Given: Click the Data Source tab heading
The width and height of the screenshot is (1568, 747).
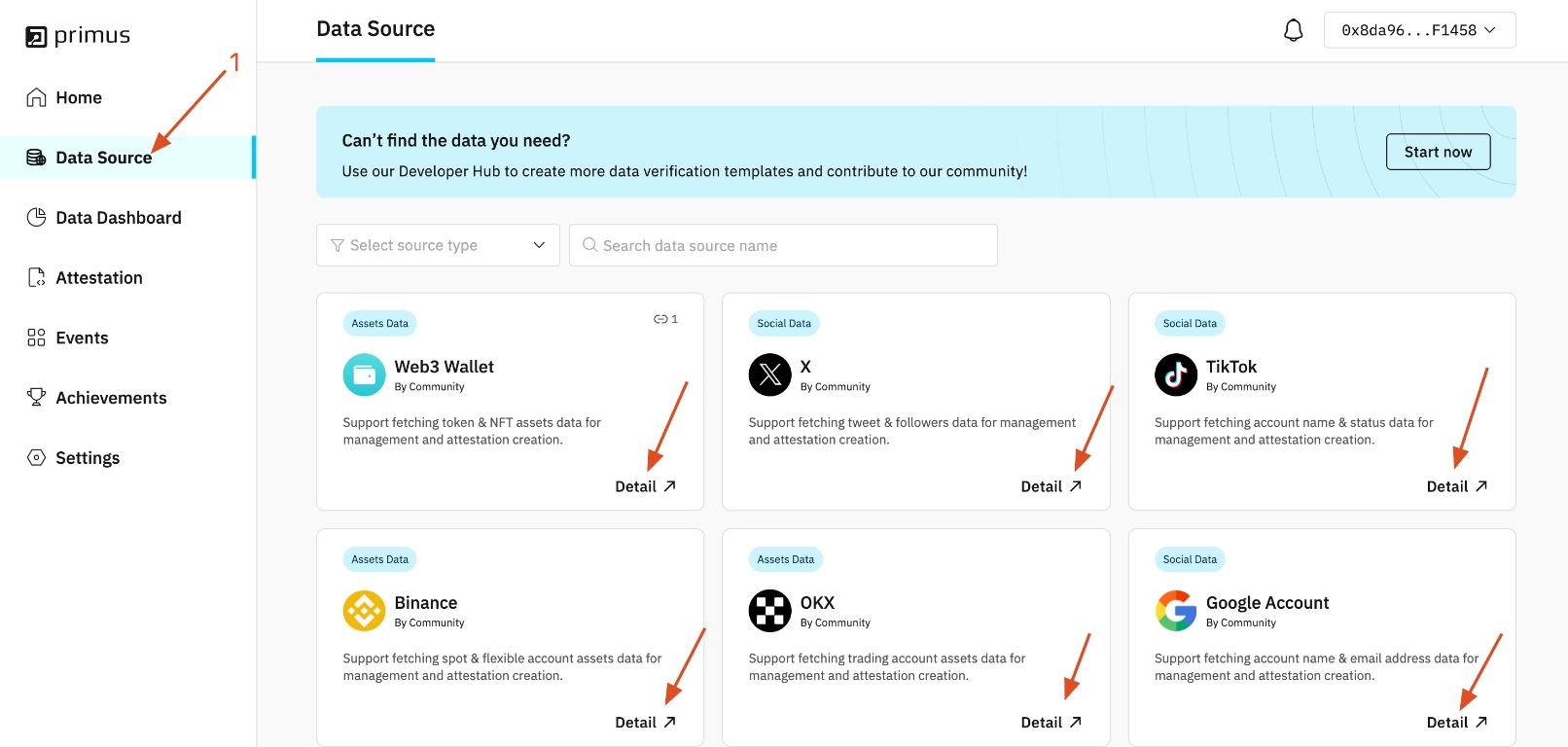Looking at the screenshot, I should 375,29.
